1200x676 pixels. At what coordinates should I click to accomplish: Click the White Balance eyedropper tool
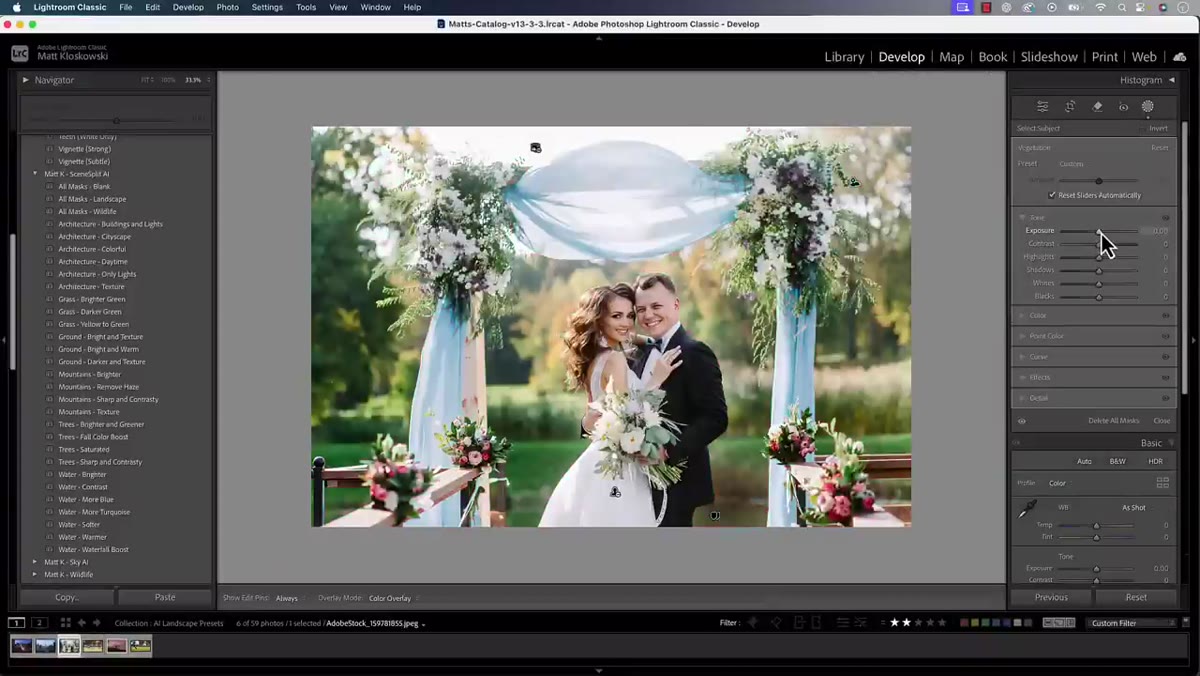[x=1027, y=510]
